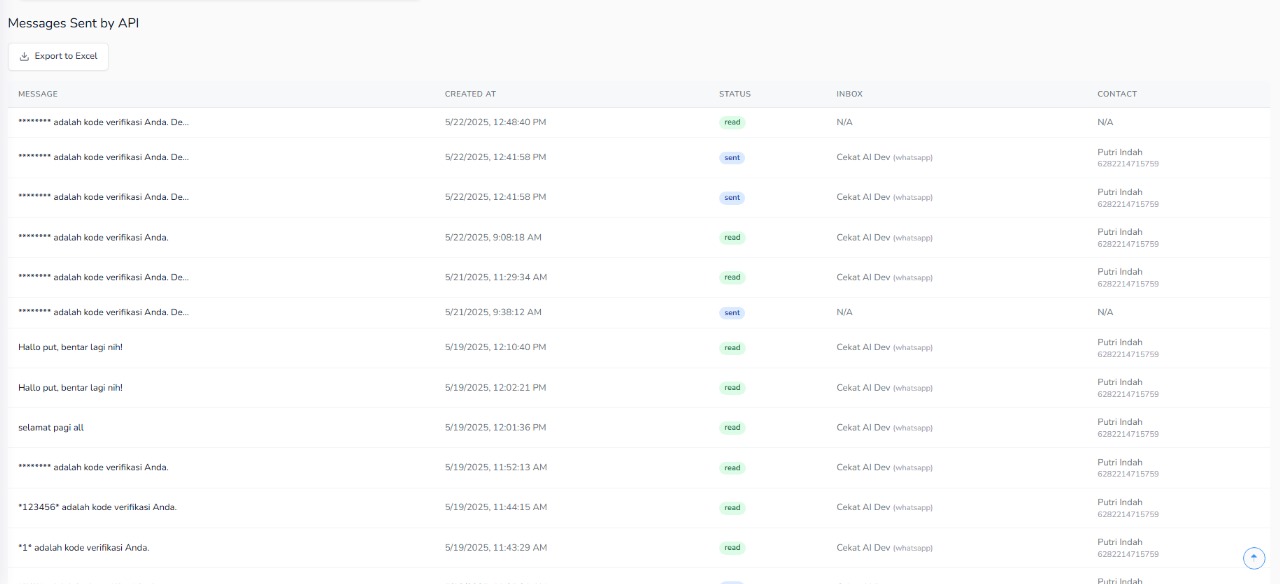Click the INBOX column header
This screenshot has height=584, width=1280.
[x=849, y=94]
